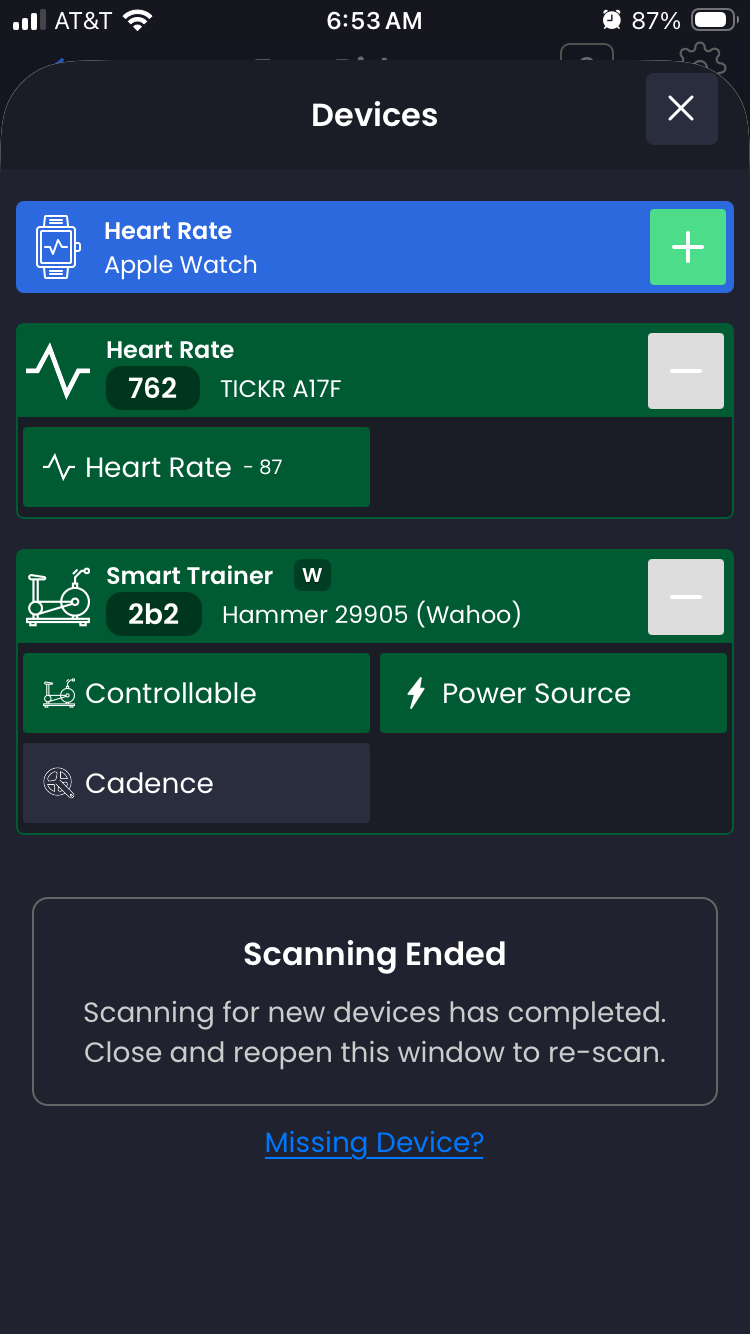The width and height of the screenshot is (750, 1334).
Task: Remove the Hammer 29905 smart trainer
Action: [x=685, y=597]
